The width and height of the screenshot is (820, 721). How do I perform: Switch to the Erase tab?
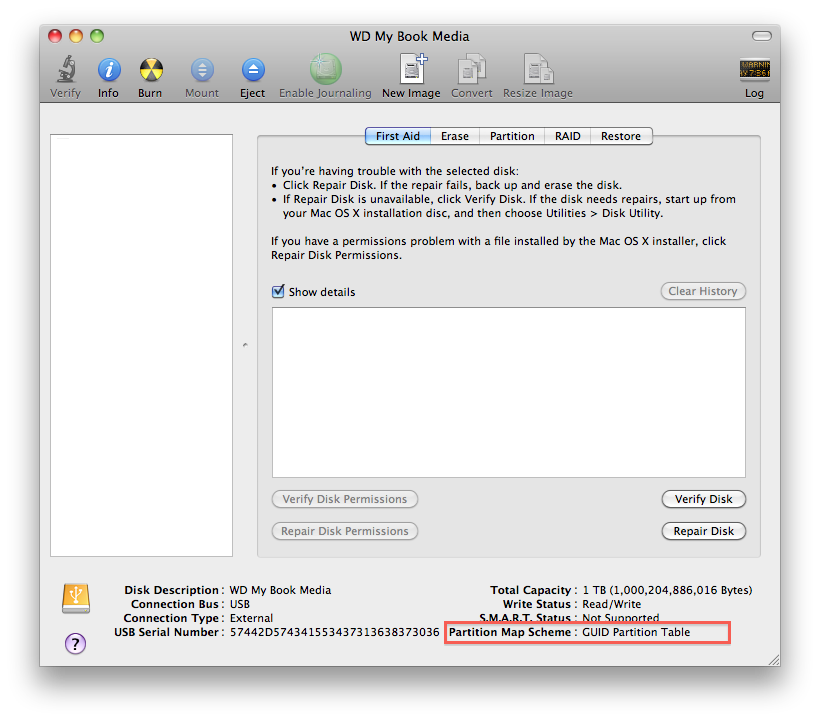click(x=455, y=136)
